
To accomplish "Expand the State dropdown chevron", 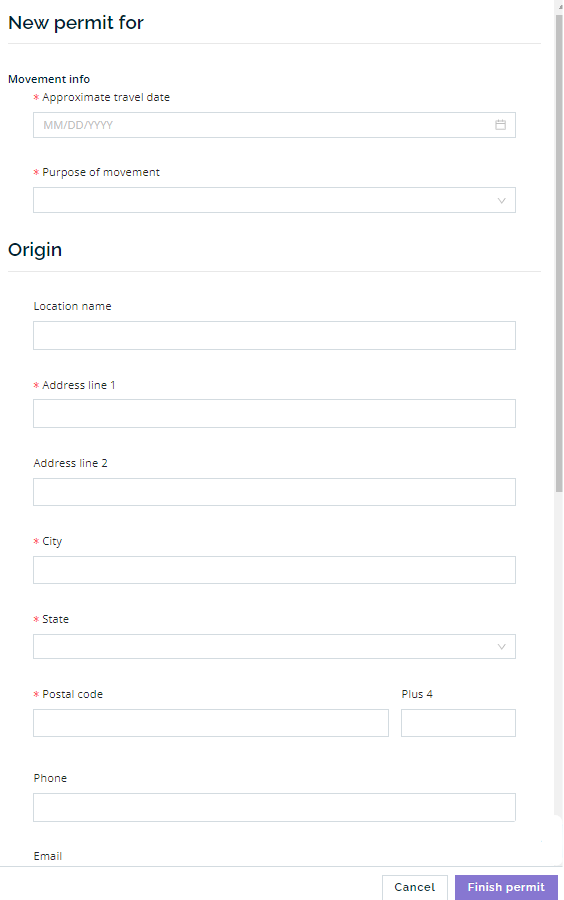I will pos(501,646).
